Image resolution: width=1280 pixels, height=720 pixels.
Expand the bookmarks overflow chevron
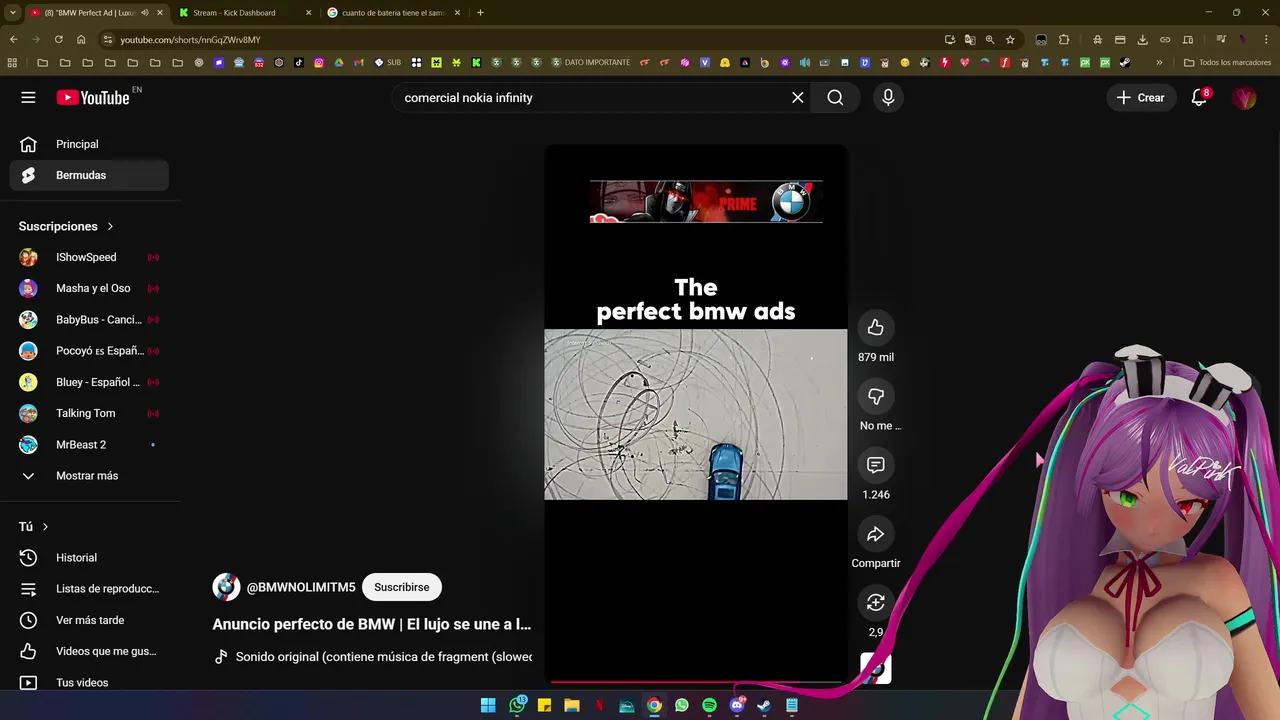(x=1159, y=62)
